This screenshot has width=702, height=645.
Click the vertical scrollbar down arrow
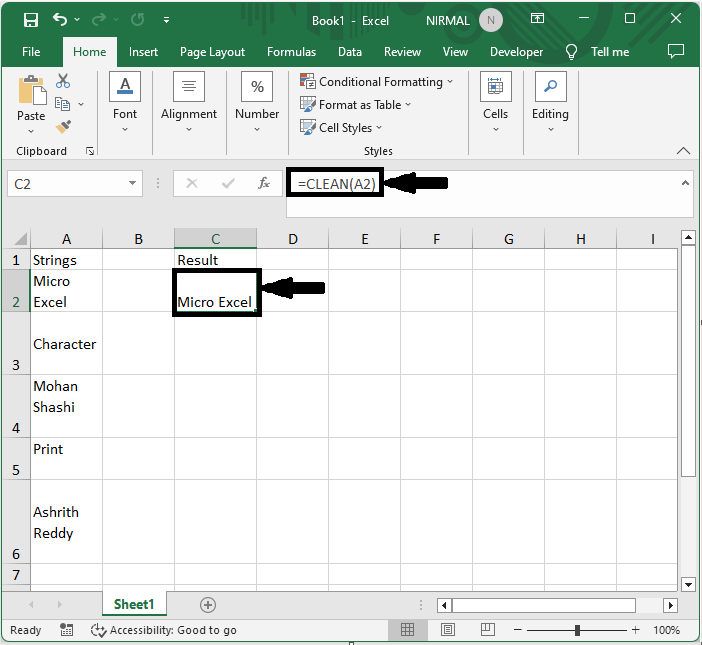[x=688, y=584]
